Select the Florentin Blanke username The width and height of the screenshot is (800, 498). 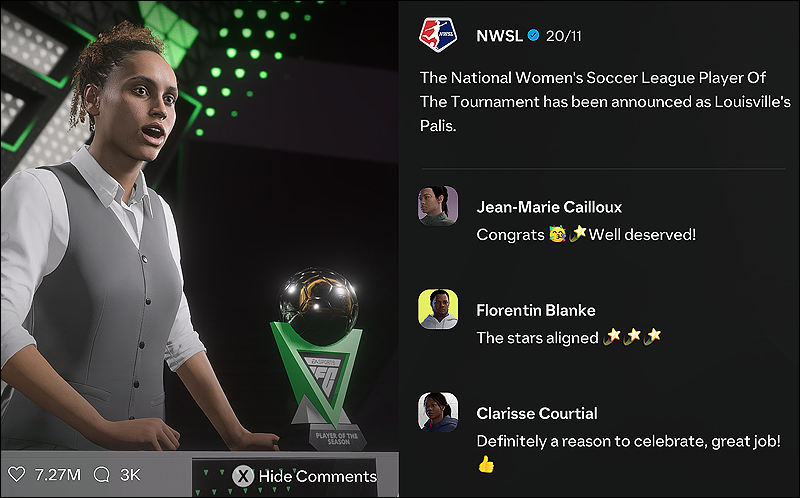(536, 310)
